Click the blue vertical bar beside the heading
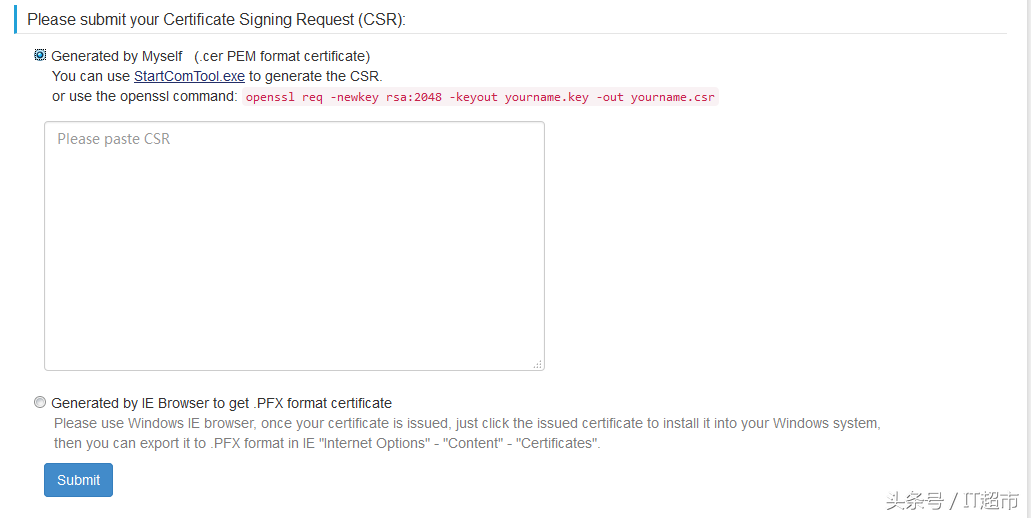The image size is (1031, 518). [x=15, y=19]
